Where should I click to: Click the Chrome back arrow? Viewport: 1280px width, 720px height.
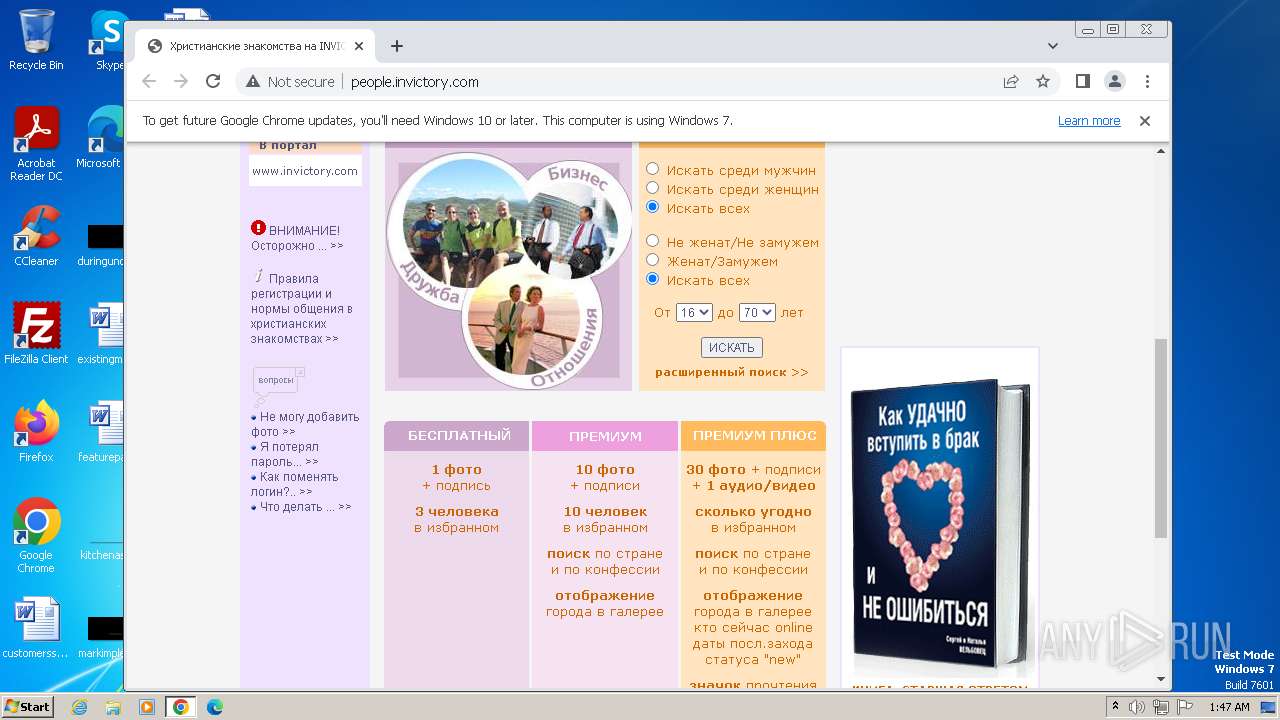pyautogui.click(x=149, y=81)
